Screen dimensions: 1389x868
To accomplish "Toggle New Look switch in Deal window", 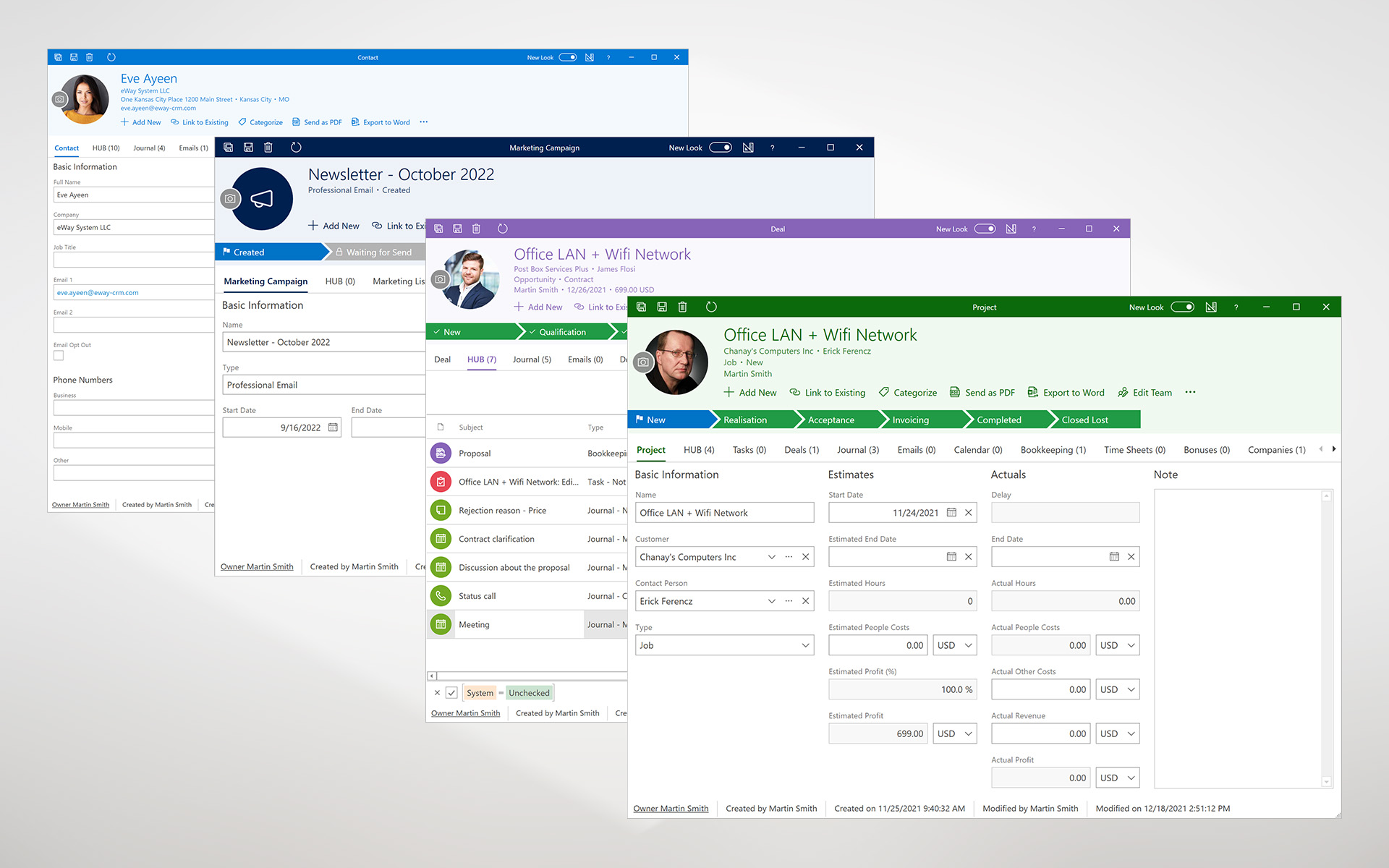I will coord(985,229).
